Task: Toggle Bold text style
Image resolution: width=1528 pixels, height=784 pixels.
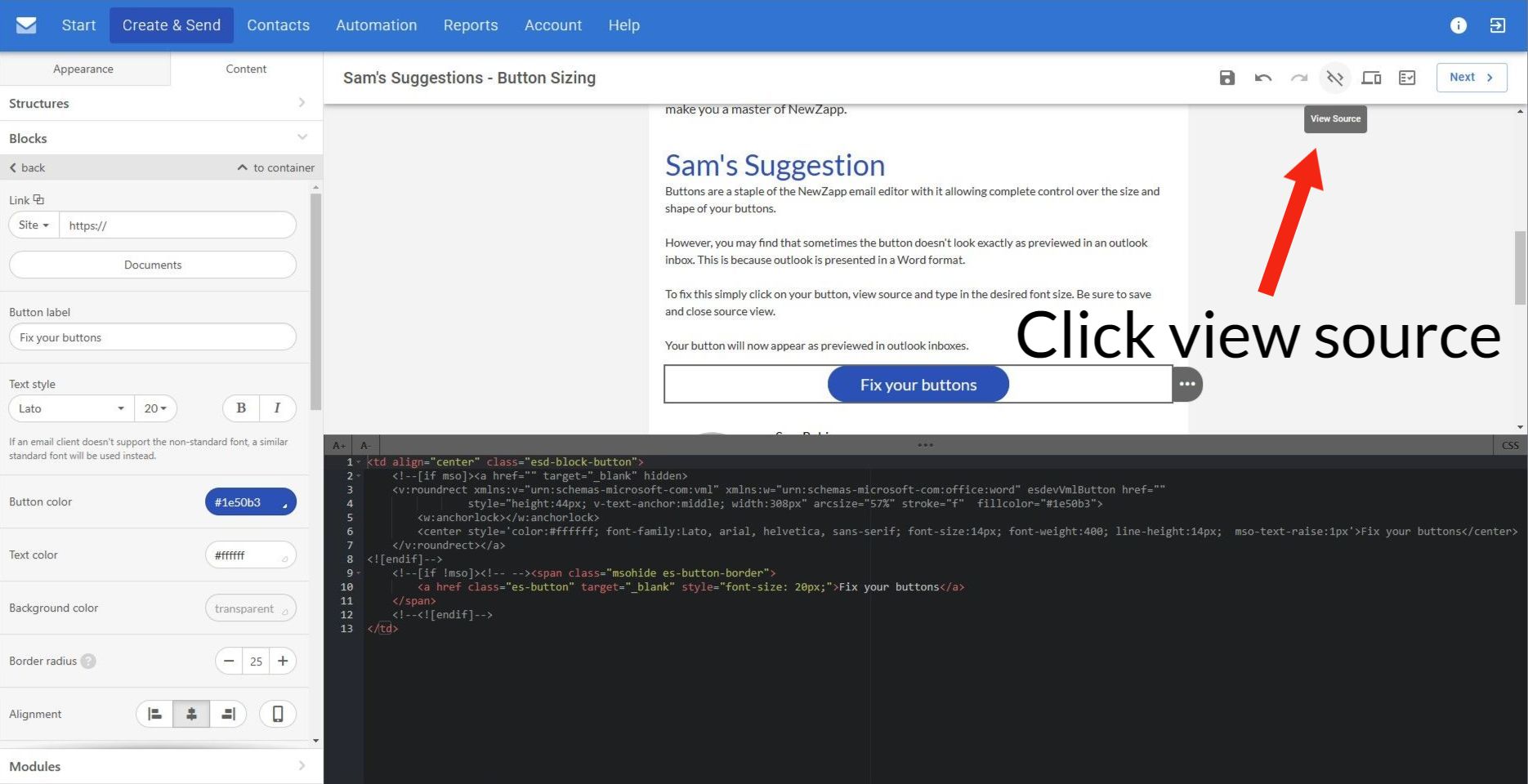Action: (x=241, y=408)
